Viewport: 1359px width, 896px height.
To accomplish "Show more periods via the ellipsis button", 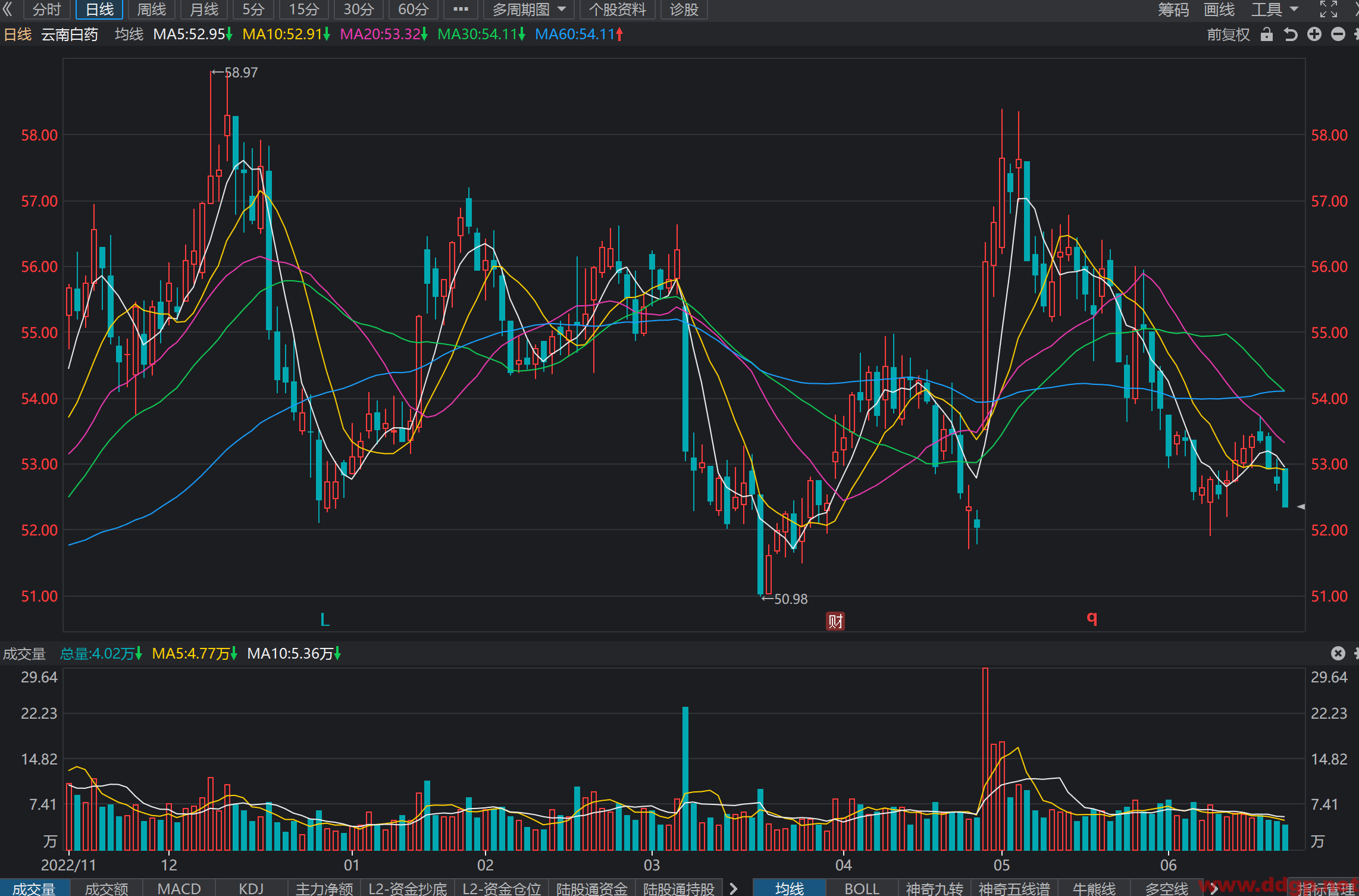I will tap(461, 10).
